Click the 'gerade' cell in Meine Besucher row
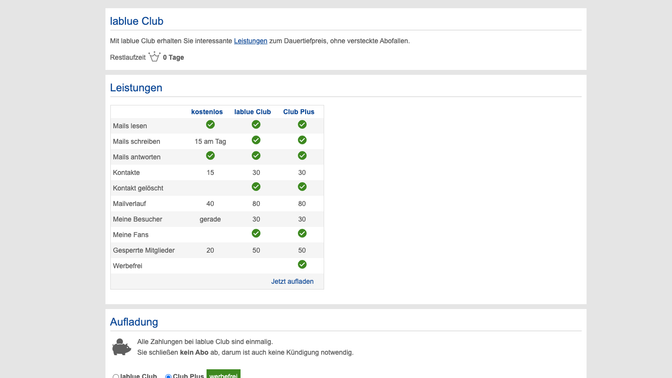This screenshot has height=378, width=672. [210, 219]
